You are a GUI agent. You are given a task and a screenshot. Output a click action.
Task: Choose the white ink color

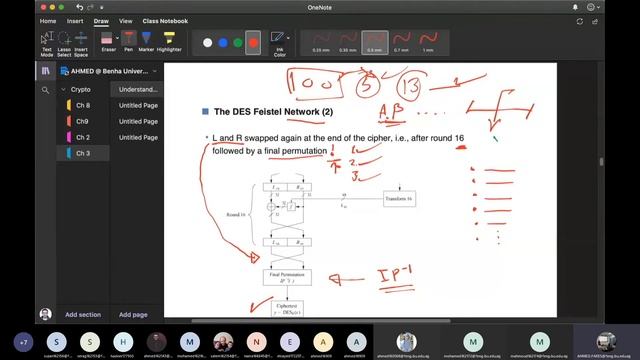207,42
